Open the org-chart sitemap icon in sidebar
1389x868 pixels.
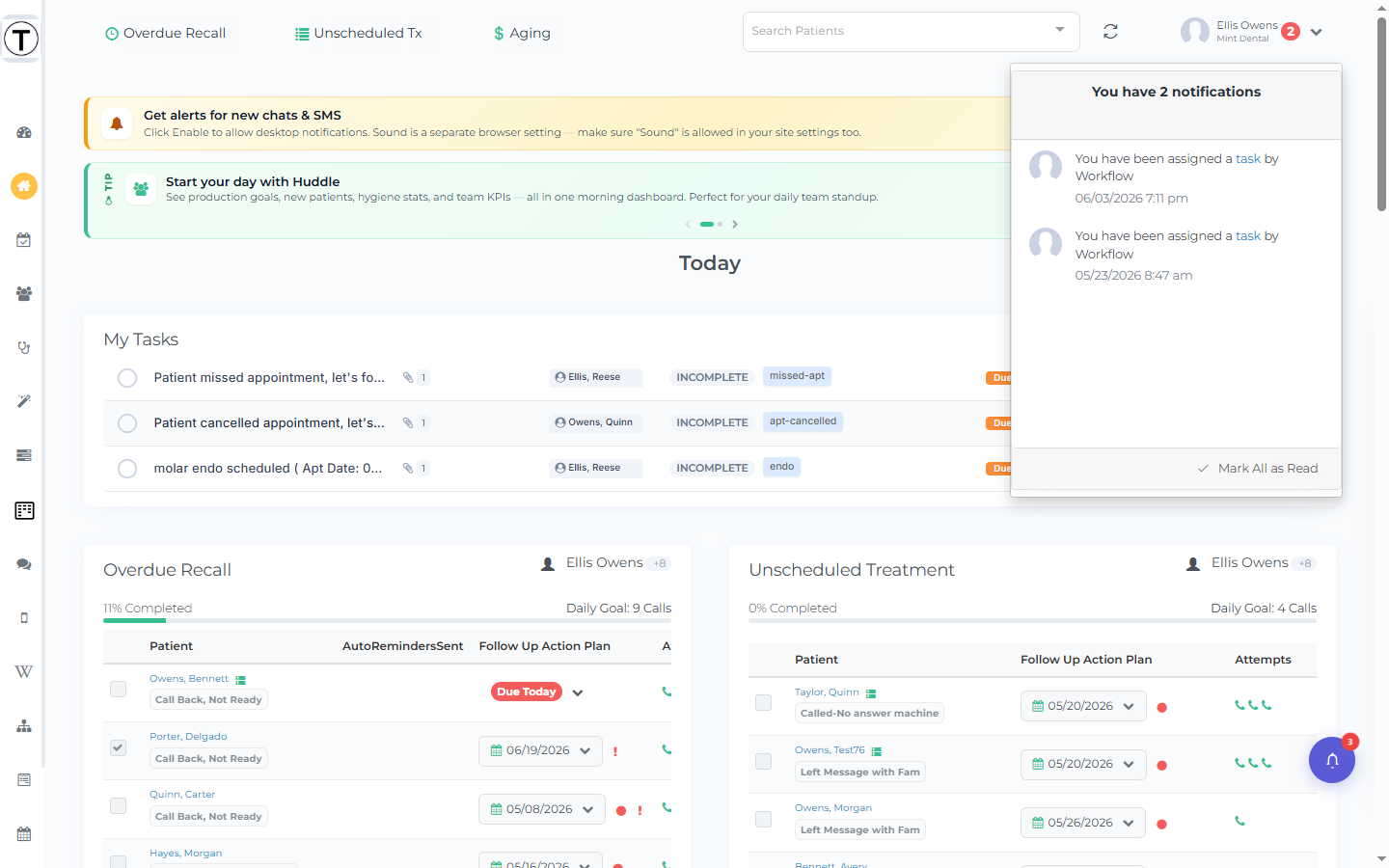(x=24, y=726)
